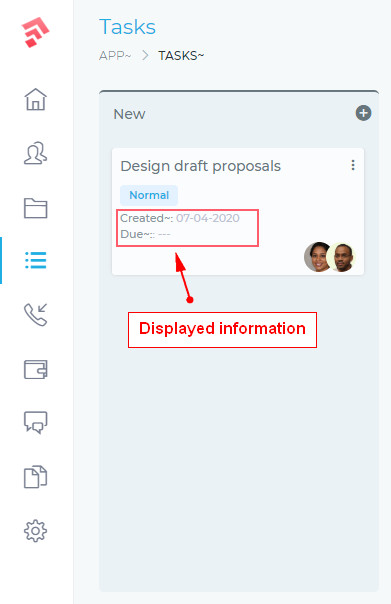This screenshot has width=391, height=604.
Task: Open the Settings gear icon in sidebar
Action: click(x=36, y=531)
